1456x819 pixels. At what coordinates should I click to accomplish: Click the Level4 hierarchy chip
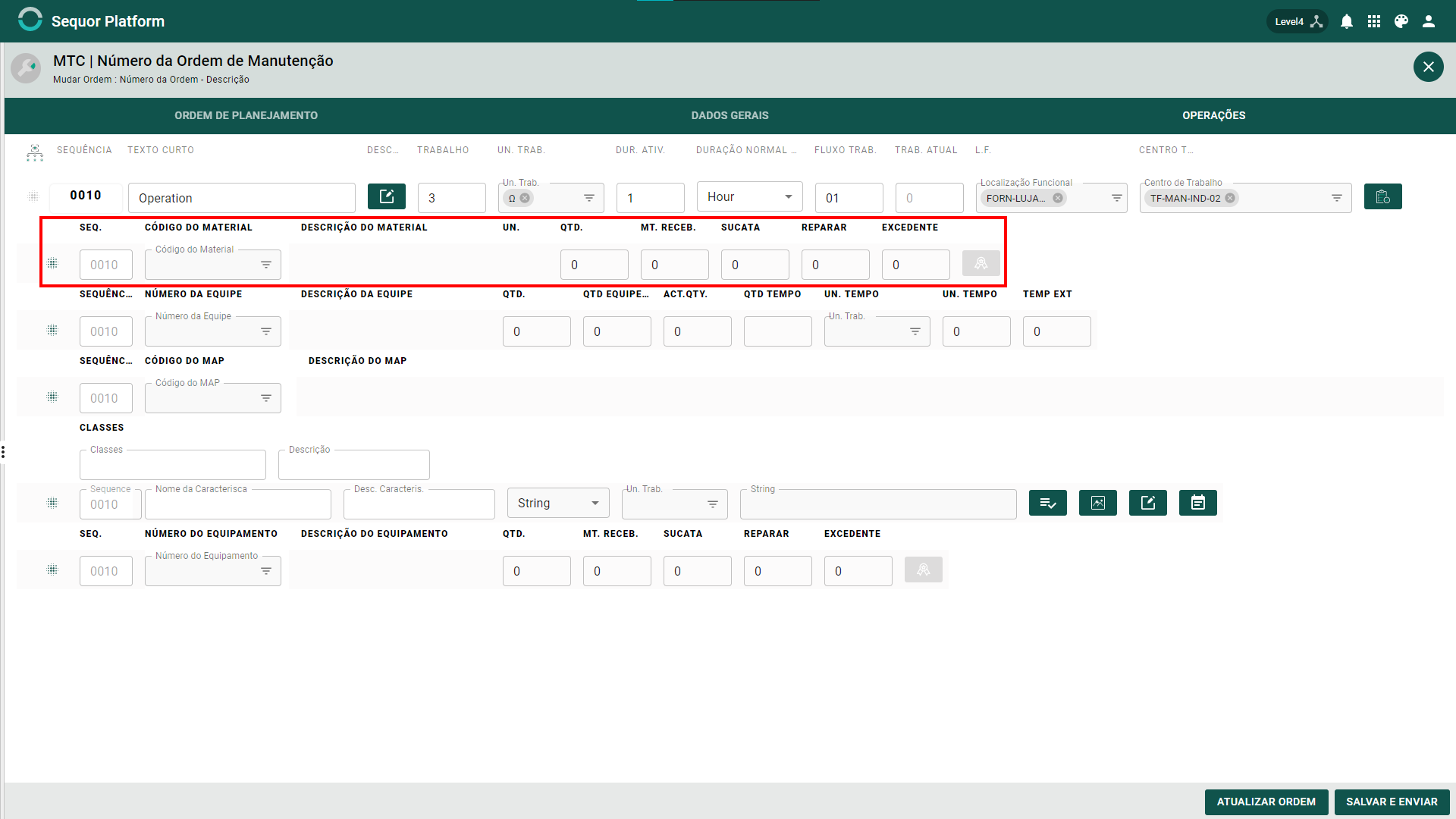pyautogui.click(x=1298, y=21)
